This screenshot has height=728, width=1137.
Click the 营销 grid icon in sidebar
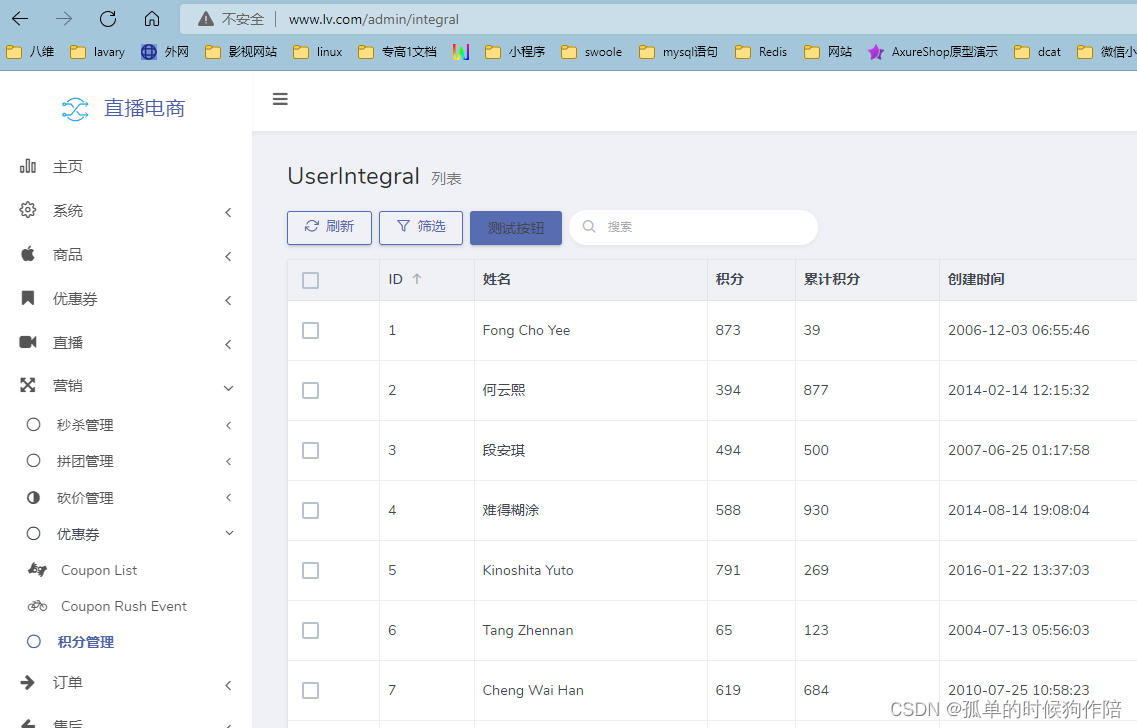tap(28, 386)
